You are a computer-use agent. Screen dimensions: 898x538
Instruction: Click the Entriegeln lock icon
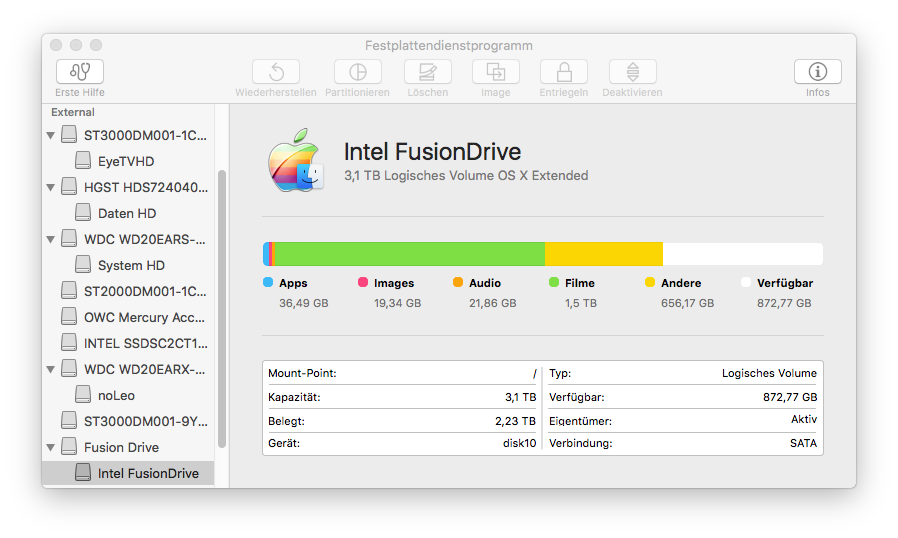[564, 72]
